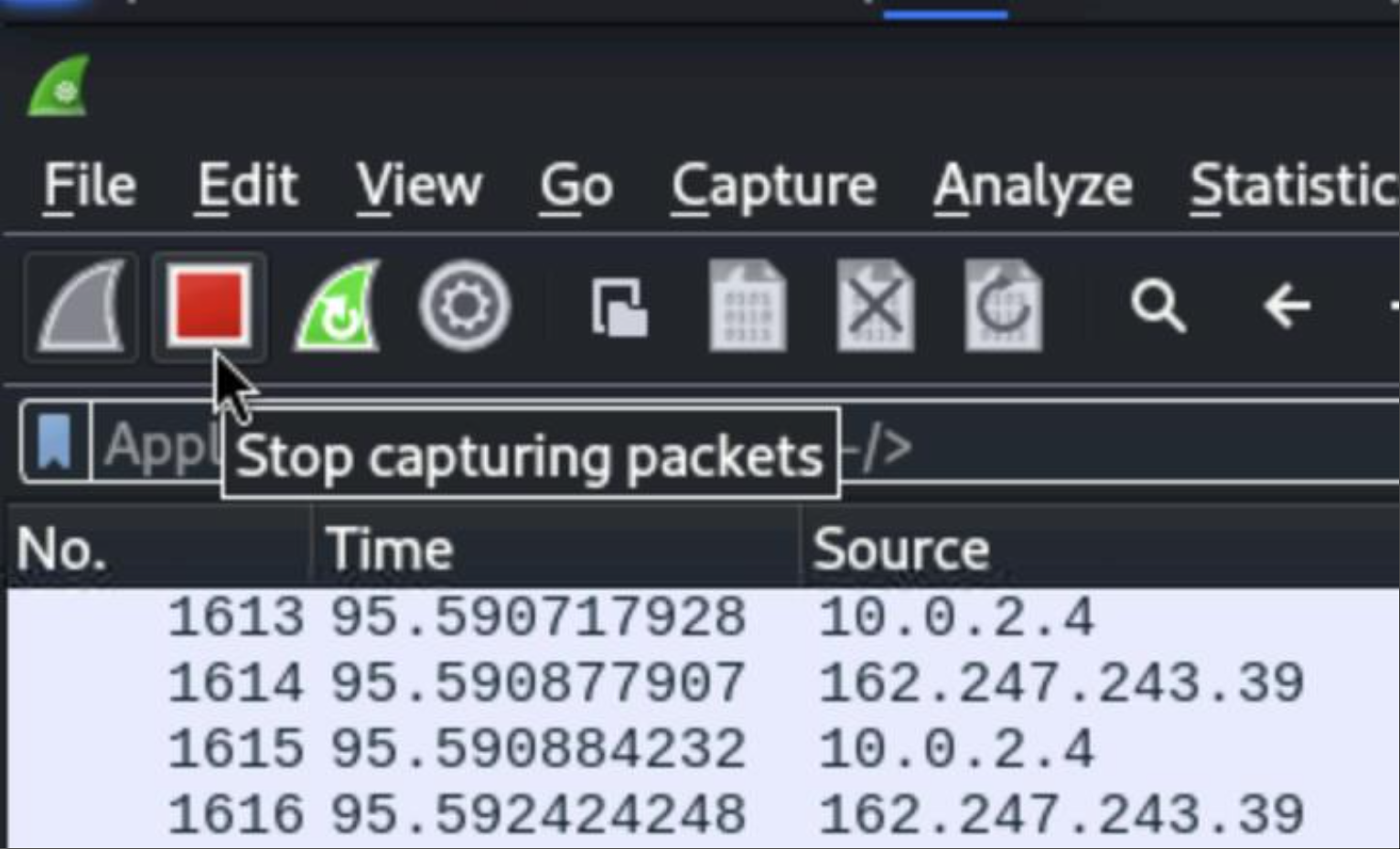Go back in packet history
Image resolution: width=1400 pixels, height=849 pixels.
tap(1287, 306)
